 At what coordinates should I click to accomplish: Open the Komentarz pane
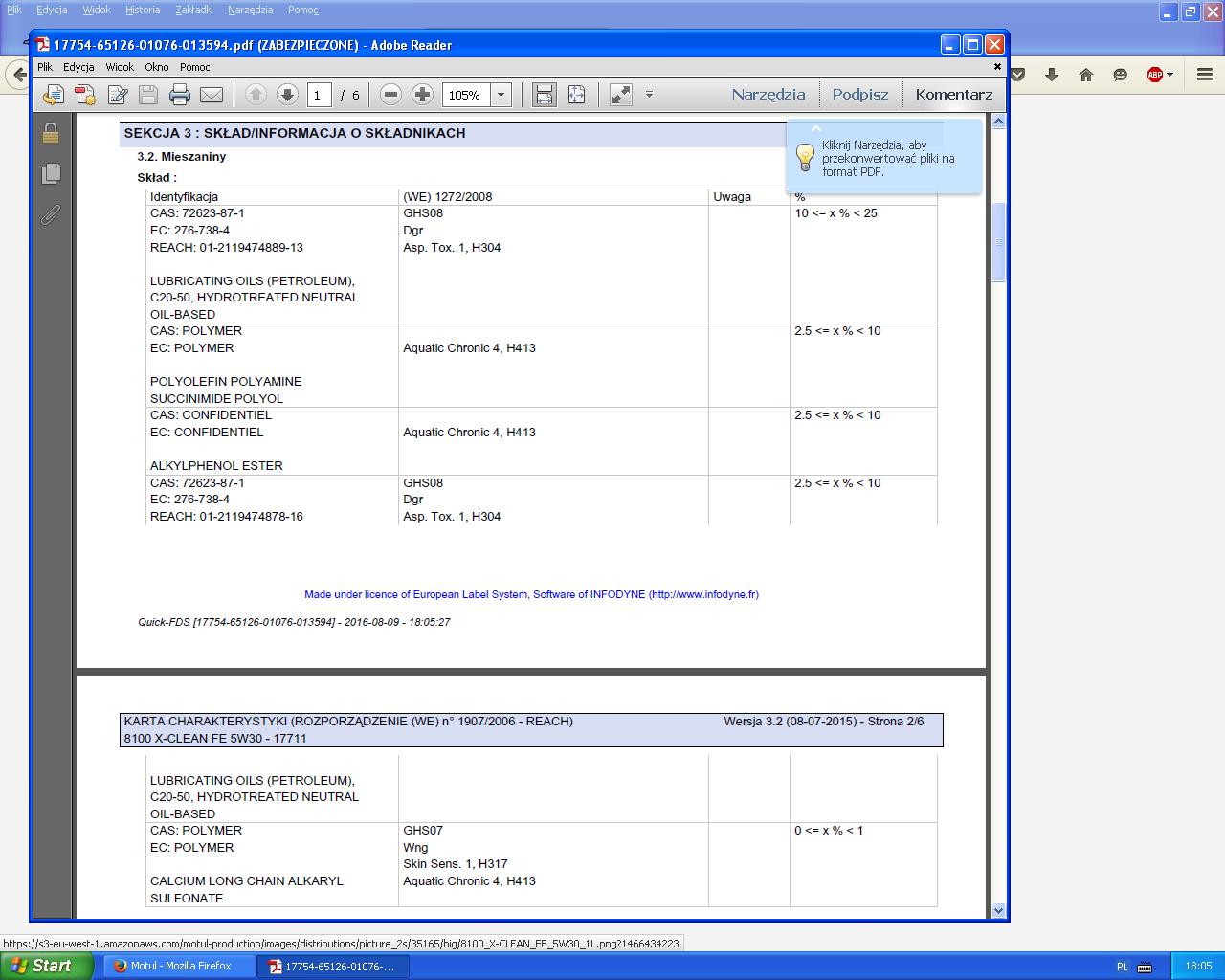(954, 95)
